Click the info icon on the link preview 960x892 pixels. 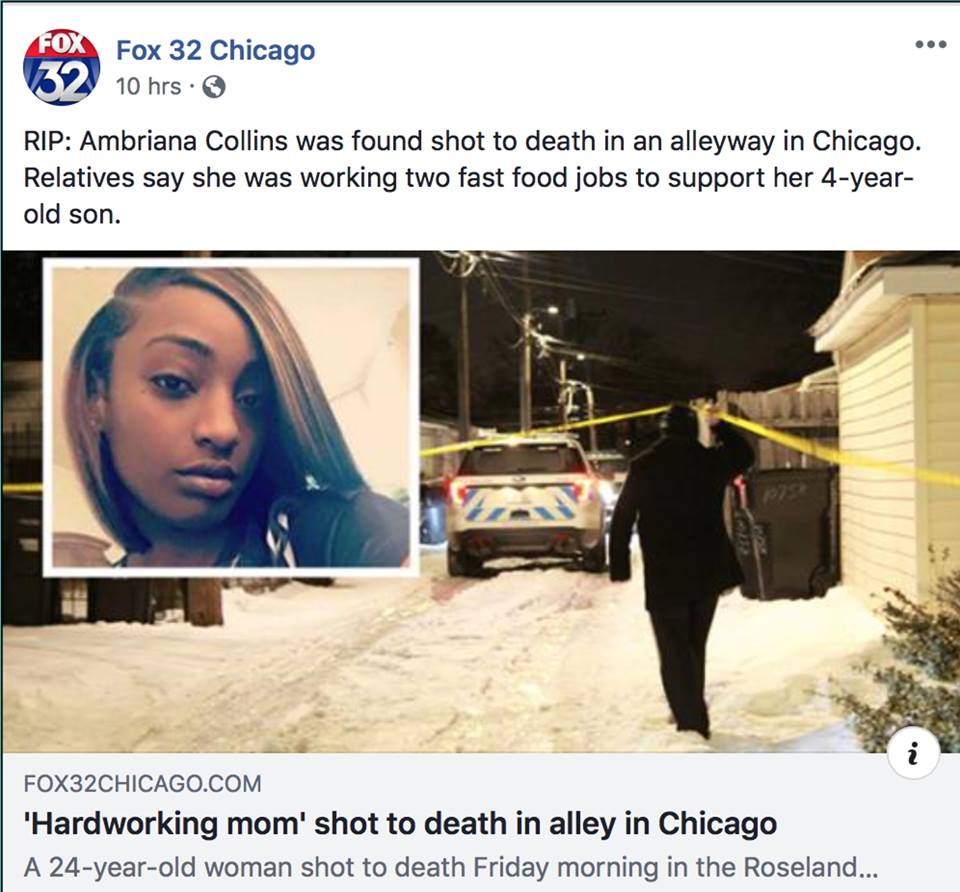pyautogui.click(x=913, y=752)
